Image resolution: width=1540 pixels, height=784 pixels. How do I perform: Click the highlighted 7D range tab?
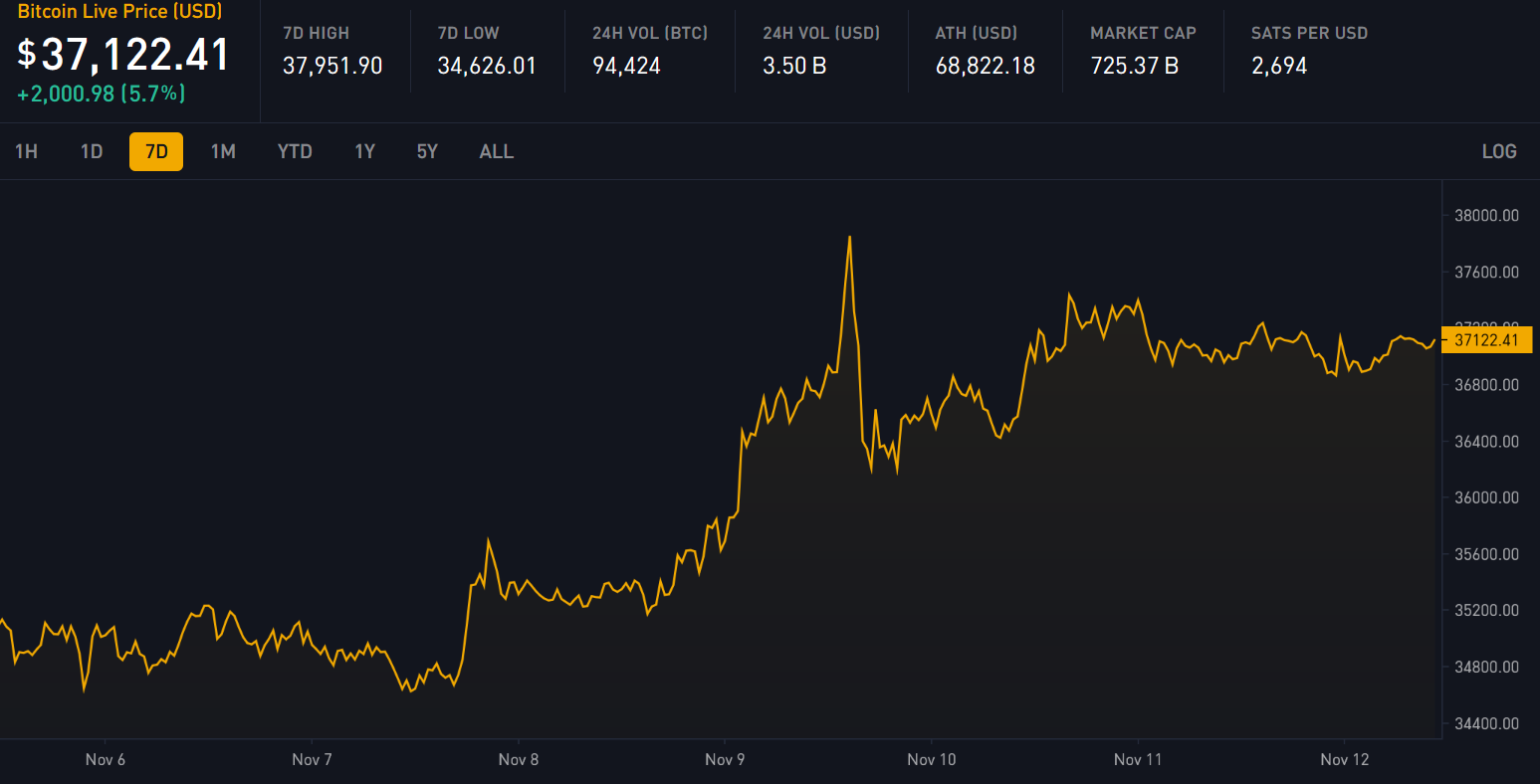coord(156,151)
